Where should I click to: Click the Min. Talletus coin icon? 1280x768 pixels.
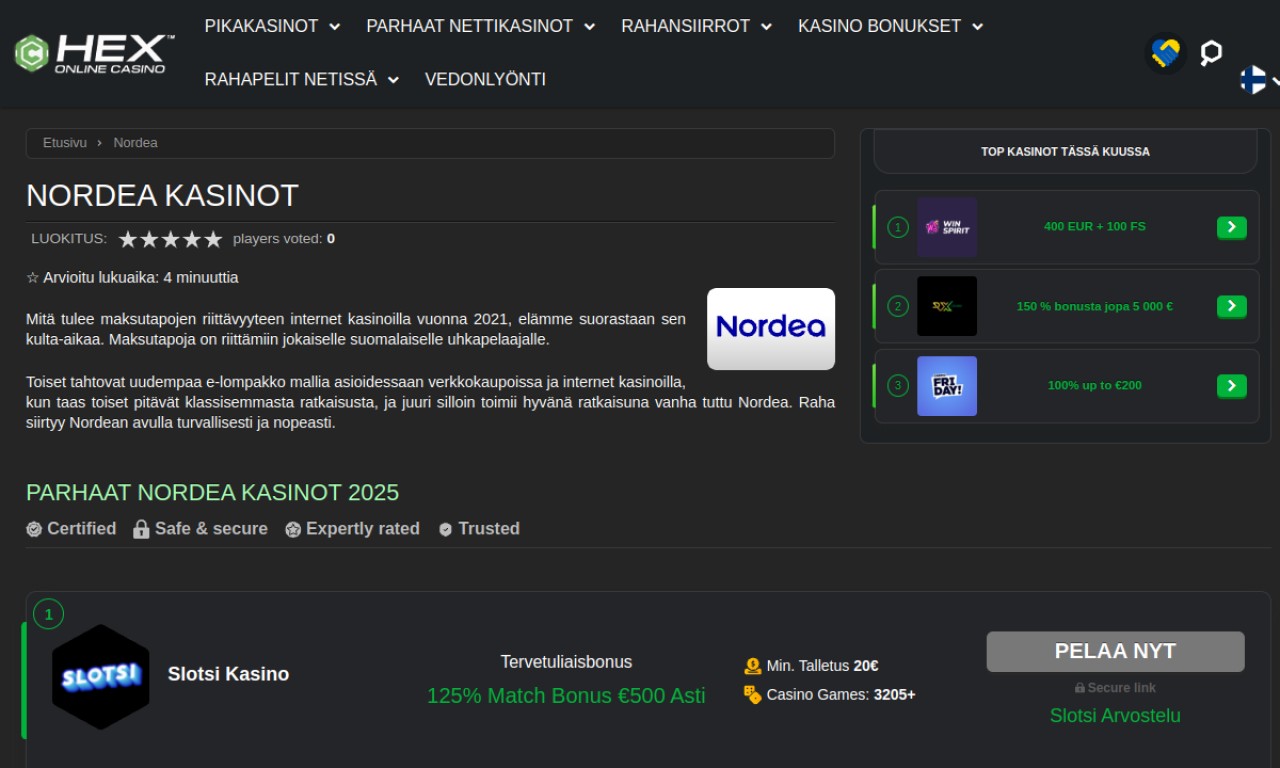point(753,666)
